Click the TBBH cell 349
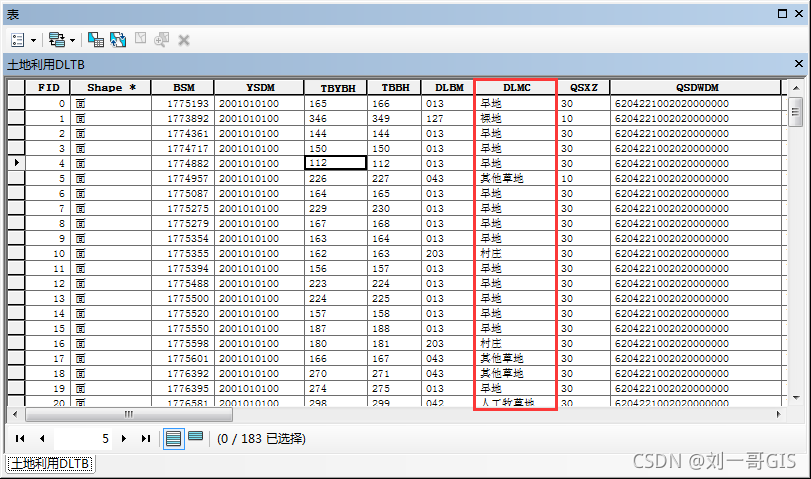The width and height of the screenshot is (811, 479). click(395, 118)
